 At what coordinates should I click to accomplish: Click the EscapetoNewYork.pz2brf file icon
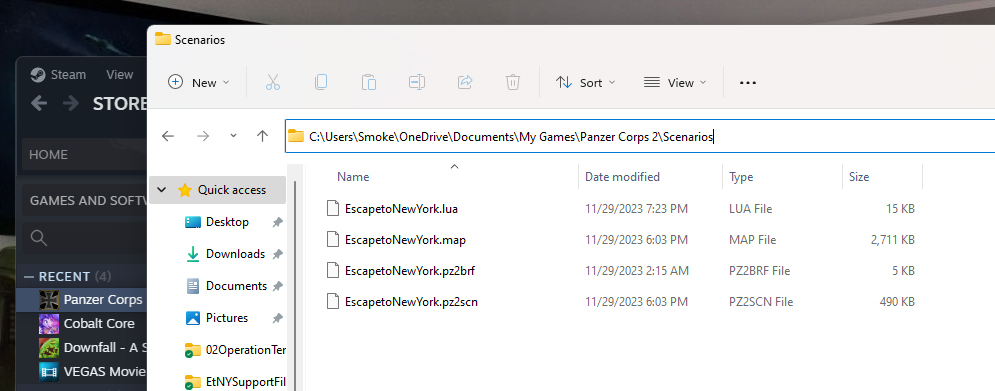click(x=333, y=270)
